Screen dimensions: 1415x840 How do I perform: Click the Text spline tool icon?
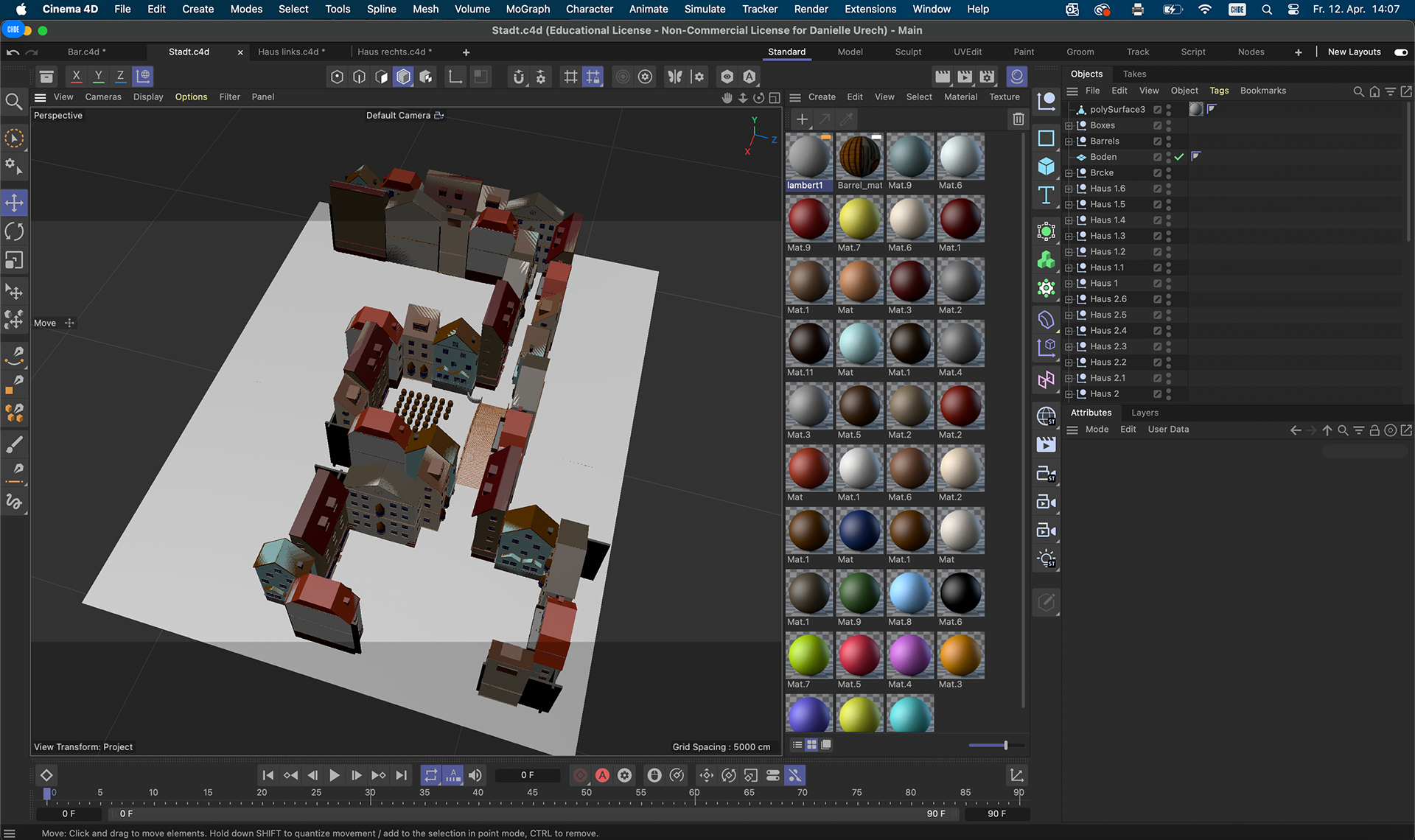click(x=1046, y=195)
